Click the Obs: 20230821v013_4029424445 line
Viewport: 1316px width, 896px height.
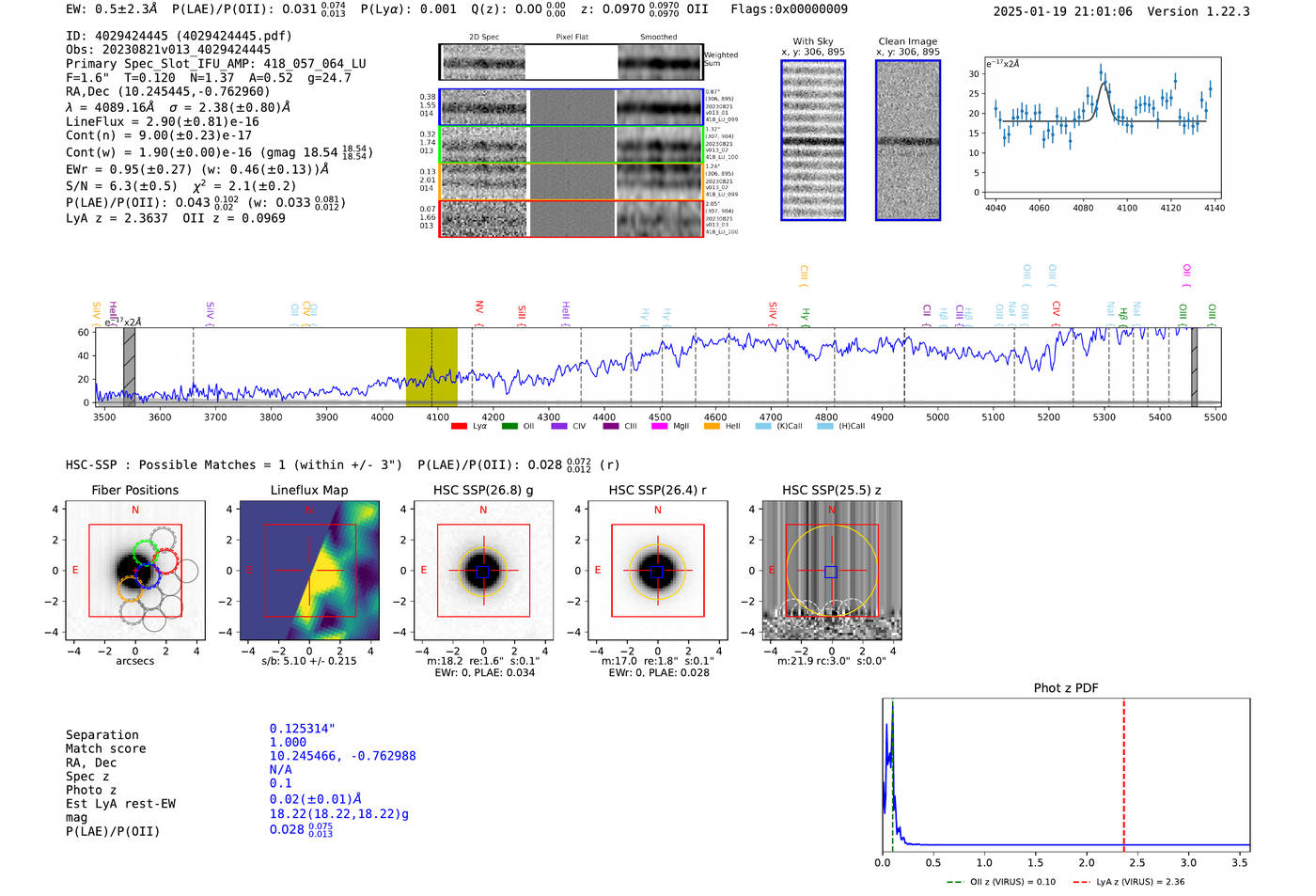point(168,50)
